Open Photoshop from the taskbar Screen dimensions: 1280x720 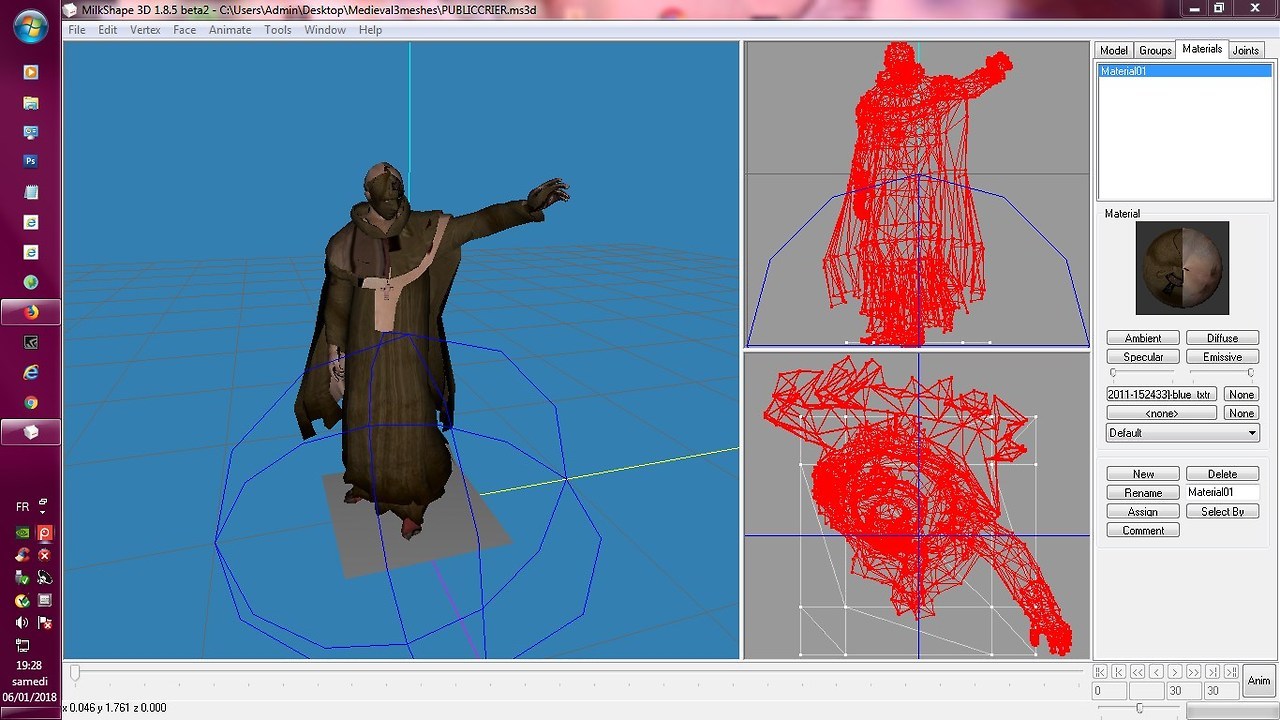pyautogui.click(x=30, y=160)
